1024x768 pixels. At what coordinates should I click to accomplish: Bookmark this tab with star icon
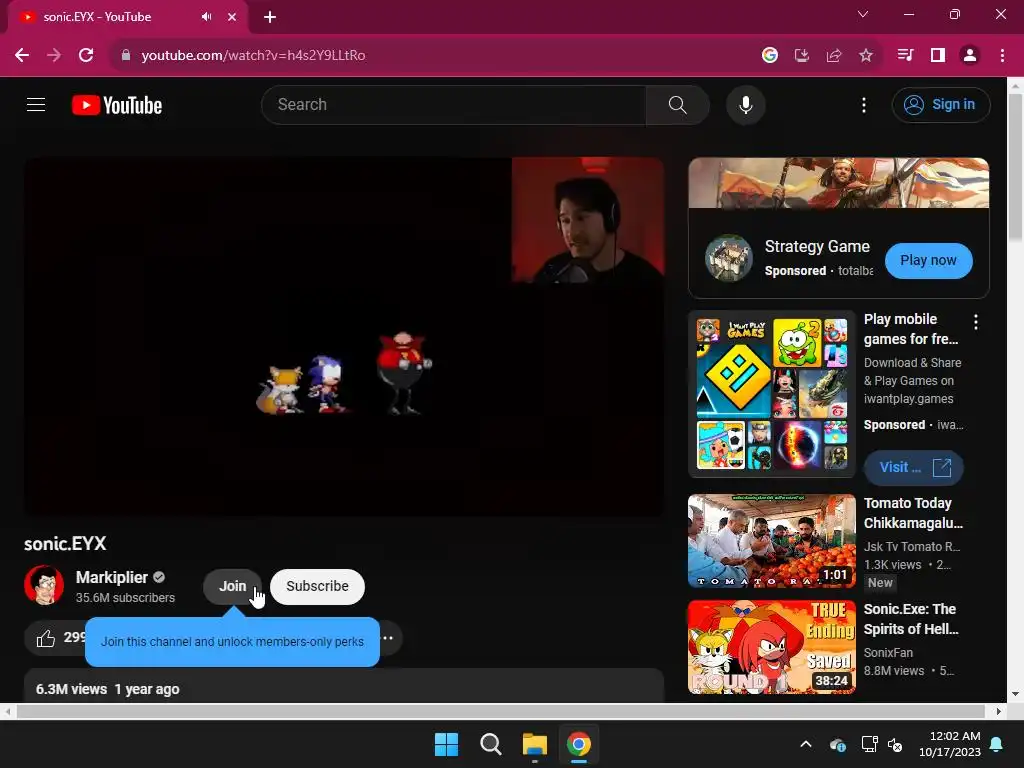point(865,56)
